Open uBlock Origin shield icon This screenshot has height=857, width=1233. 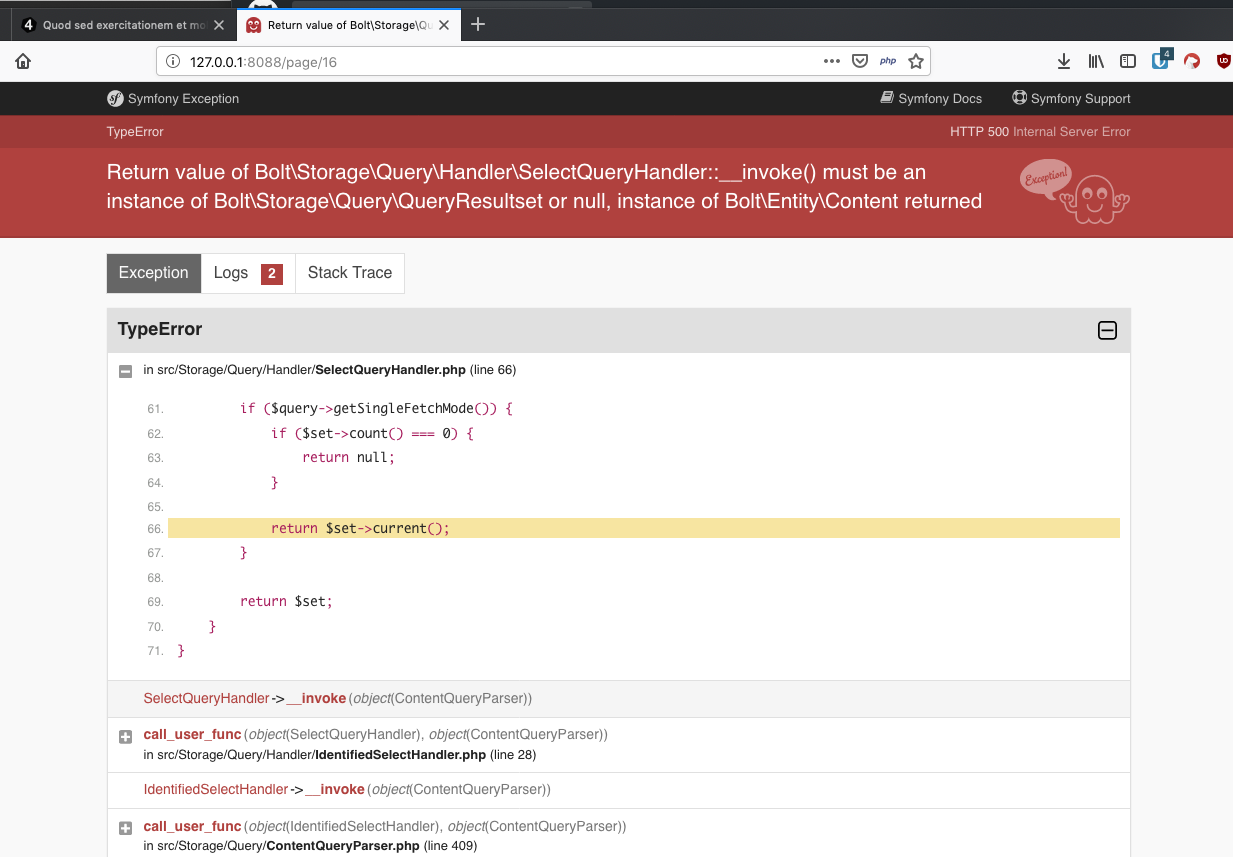click(1223, 61)
